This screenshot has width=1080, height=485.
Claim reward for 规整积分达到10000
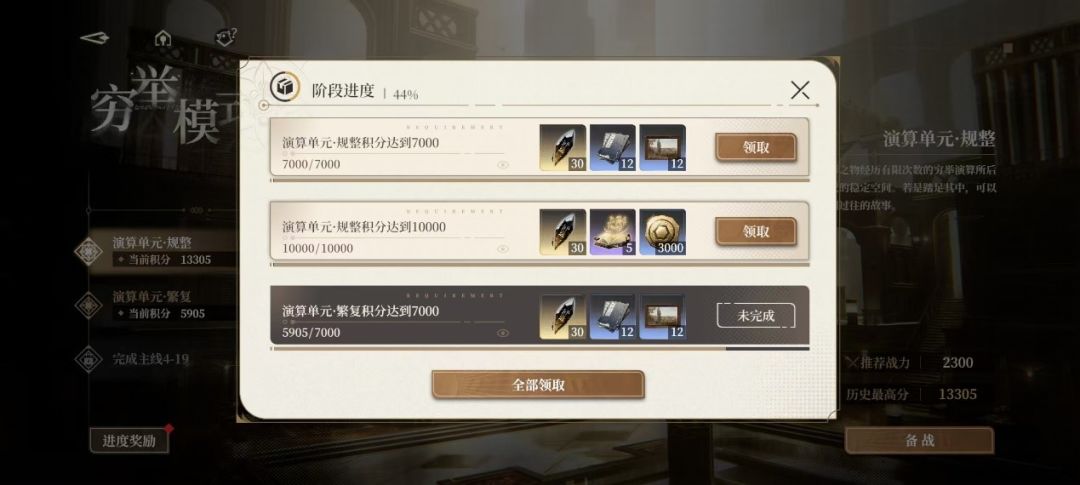(756, 231)
